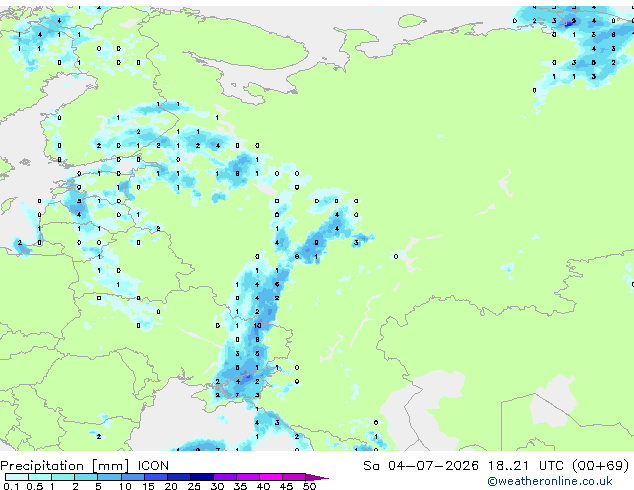
Task: Click the 'Sa 04-07-2026' date text
Action: pyautogui.click(x=421, y=466)
